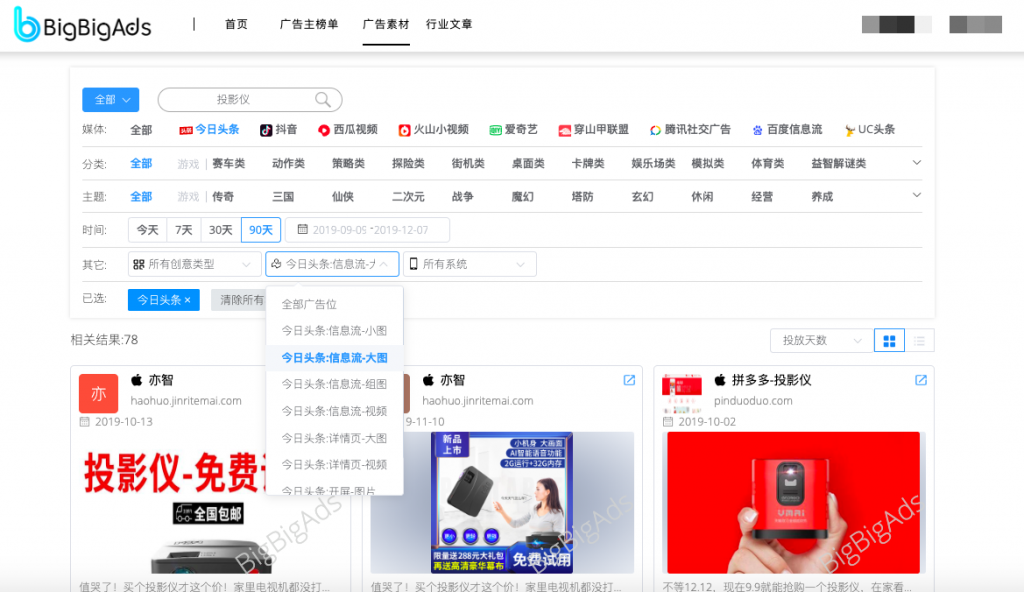This screenshot has height=592, width=1024.
Task: Select 百度信息流 media filter
Action: [x=787, y=129]
